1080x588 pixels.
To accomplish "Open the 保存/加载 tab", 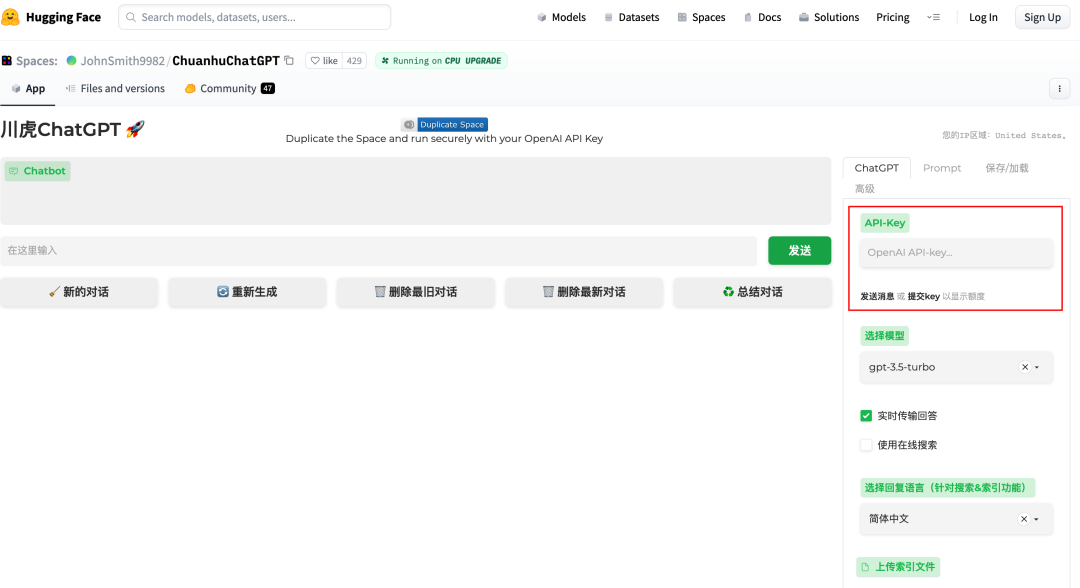I will [1007, 168].
